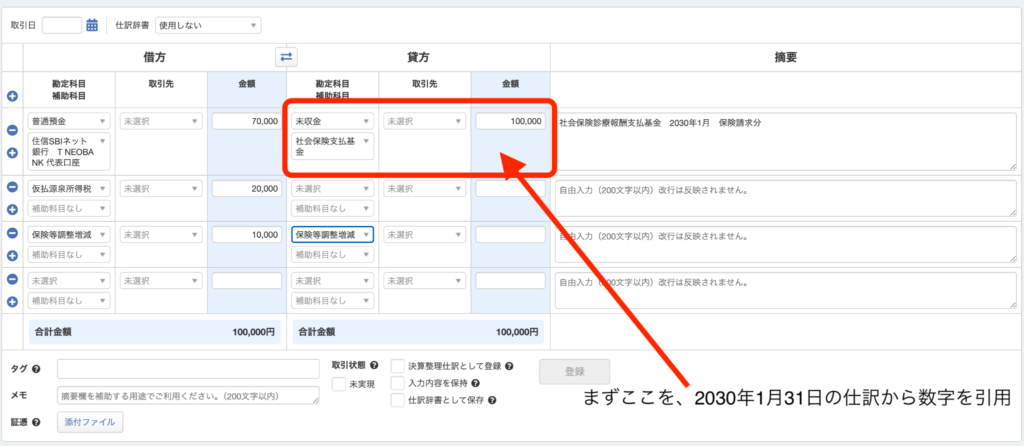Remove the 仮払源泉所得税 row with its minus icon
This screenshot has width=1024, height=446.
[x=12, y=187]
